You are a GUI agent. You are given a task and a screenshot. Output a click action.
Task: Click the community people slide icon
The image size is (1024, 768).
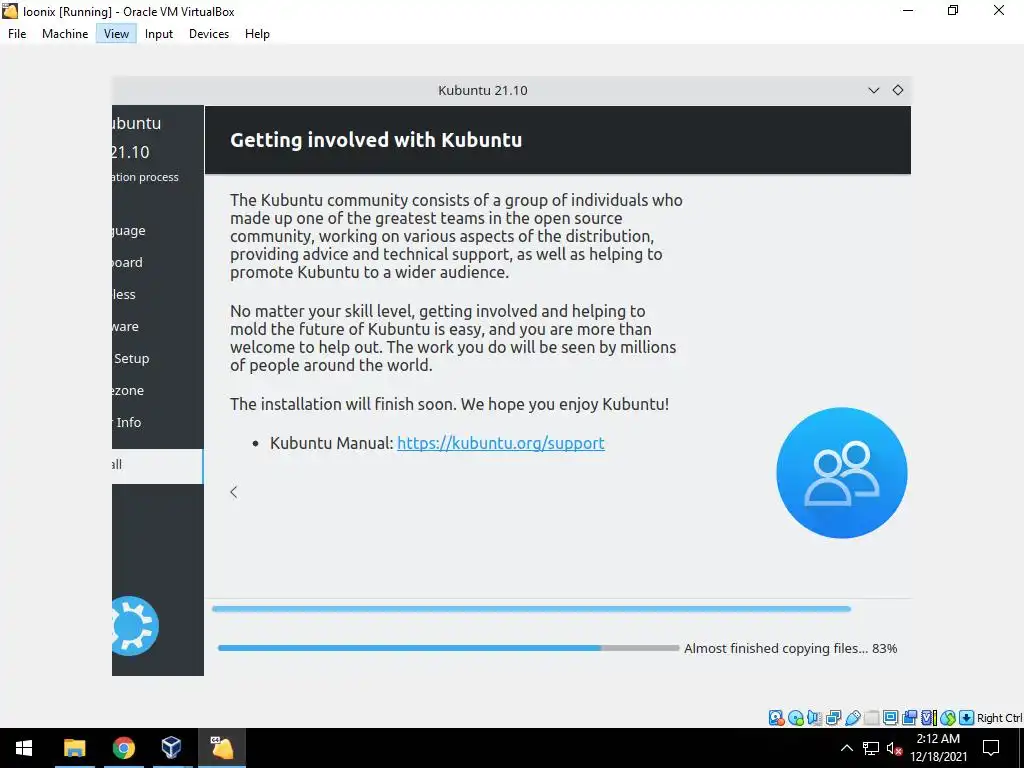(x=842, y=473)
